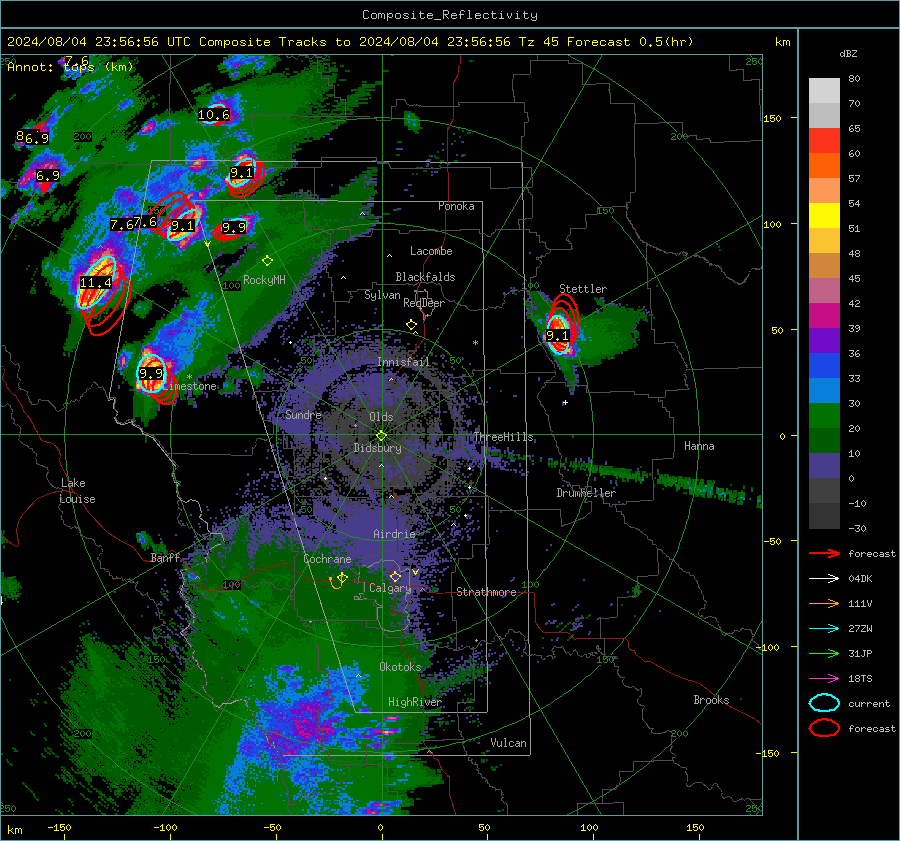The height and width of the screenshot is (841, 900).
Task: Click the Drumheller city label
Action: click(x=586, y=493)
